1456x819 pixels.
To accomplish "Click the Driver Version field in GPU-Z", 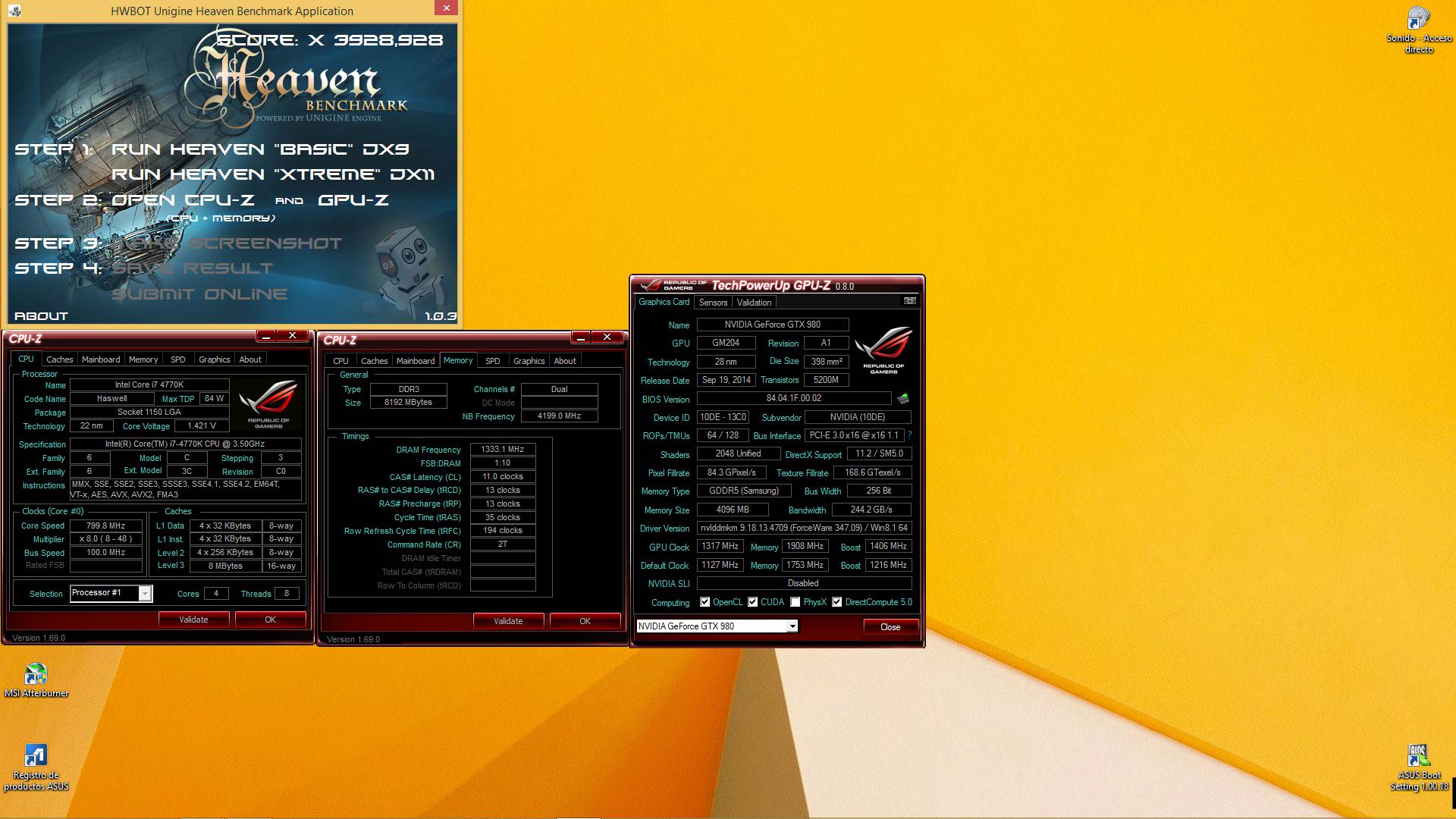I will point(804,528).
